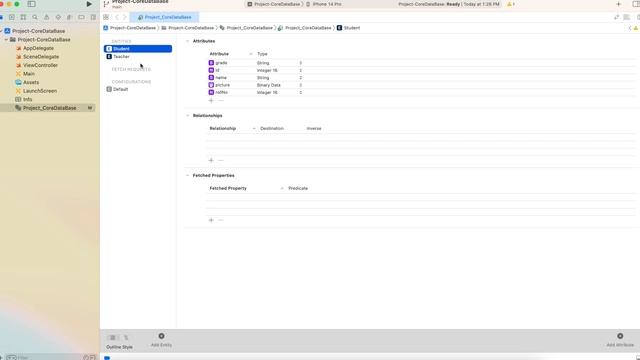The image size is (640, 360).
Task: Click the Destination column header
Action: click(x=272, y=129)
